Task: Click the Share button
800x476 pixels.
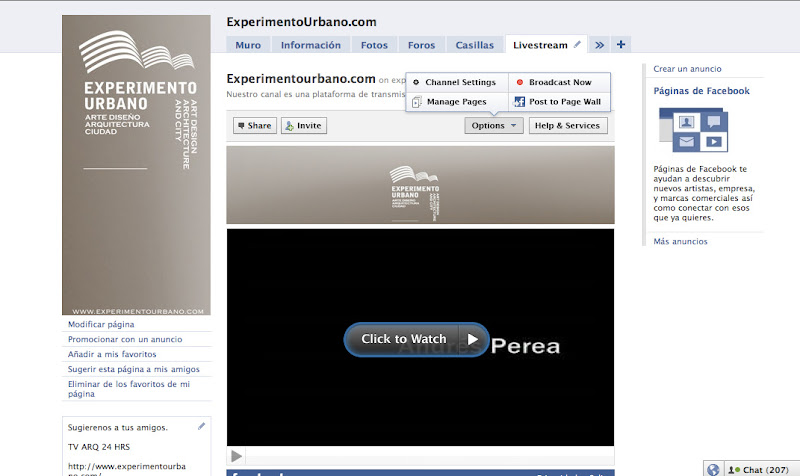Action: (x=255, y=126)
